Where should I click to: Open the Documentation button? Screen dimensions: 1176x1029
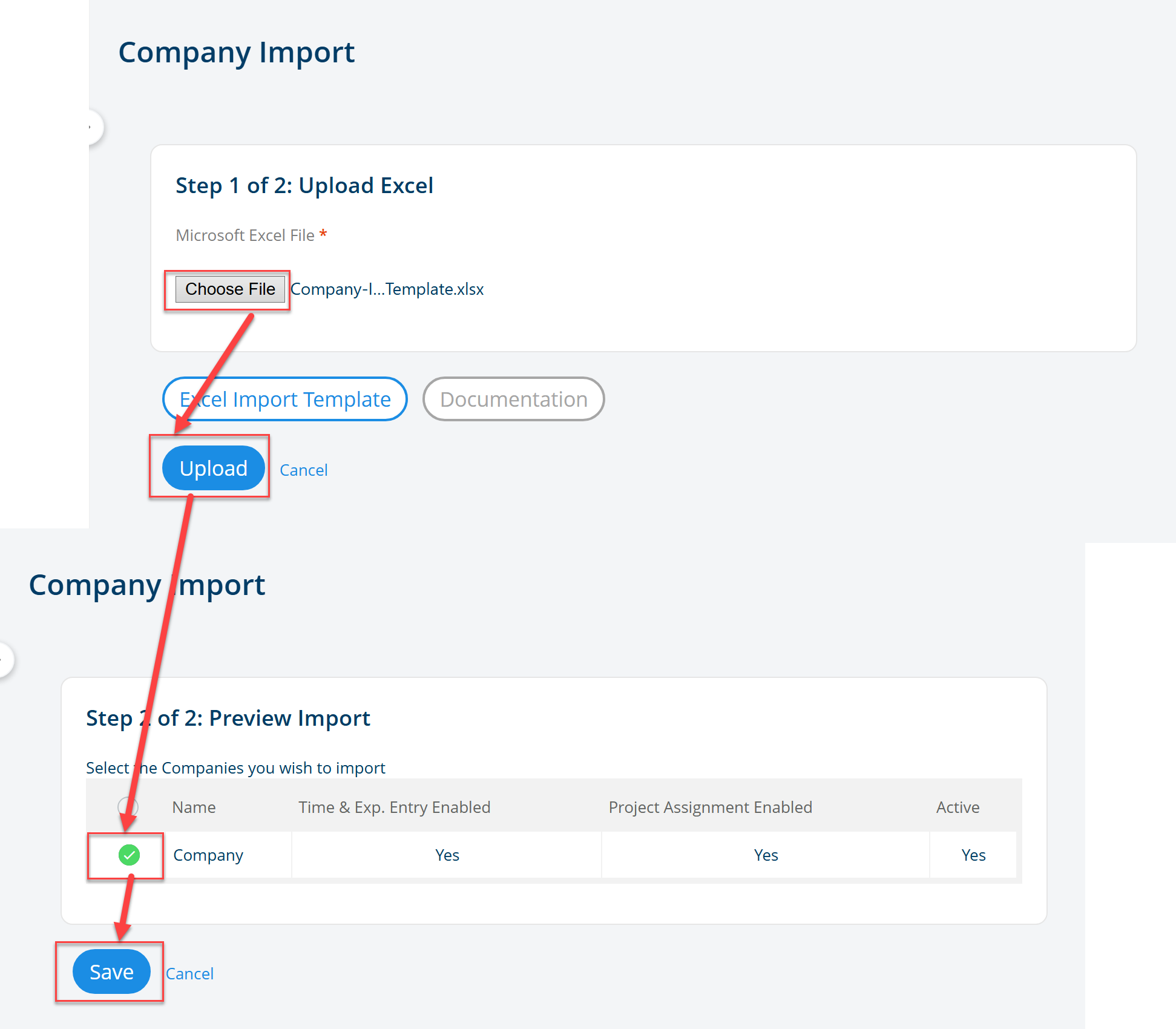click(x=513, y=399)
